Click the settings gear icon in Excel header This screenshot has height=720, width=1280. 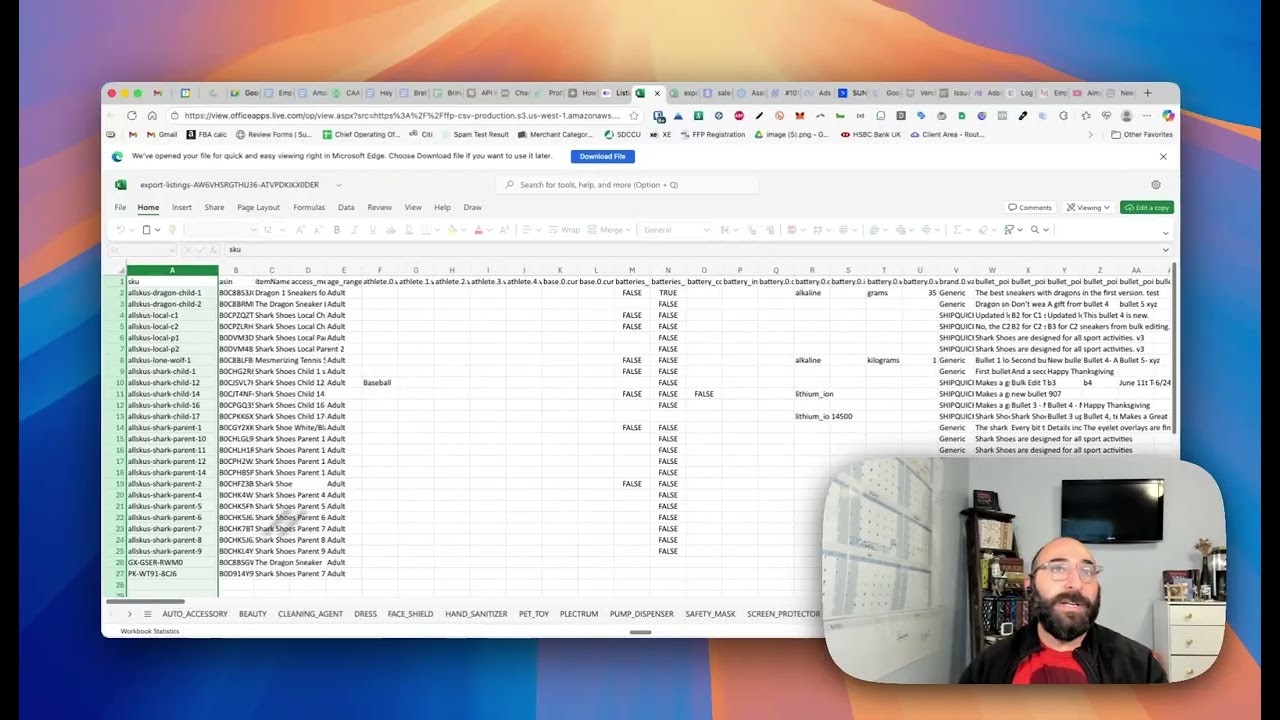coord(1156,185)
